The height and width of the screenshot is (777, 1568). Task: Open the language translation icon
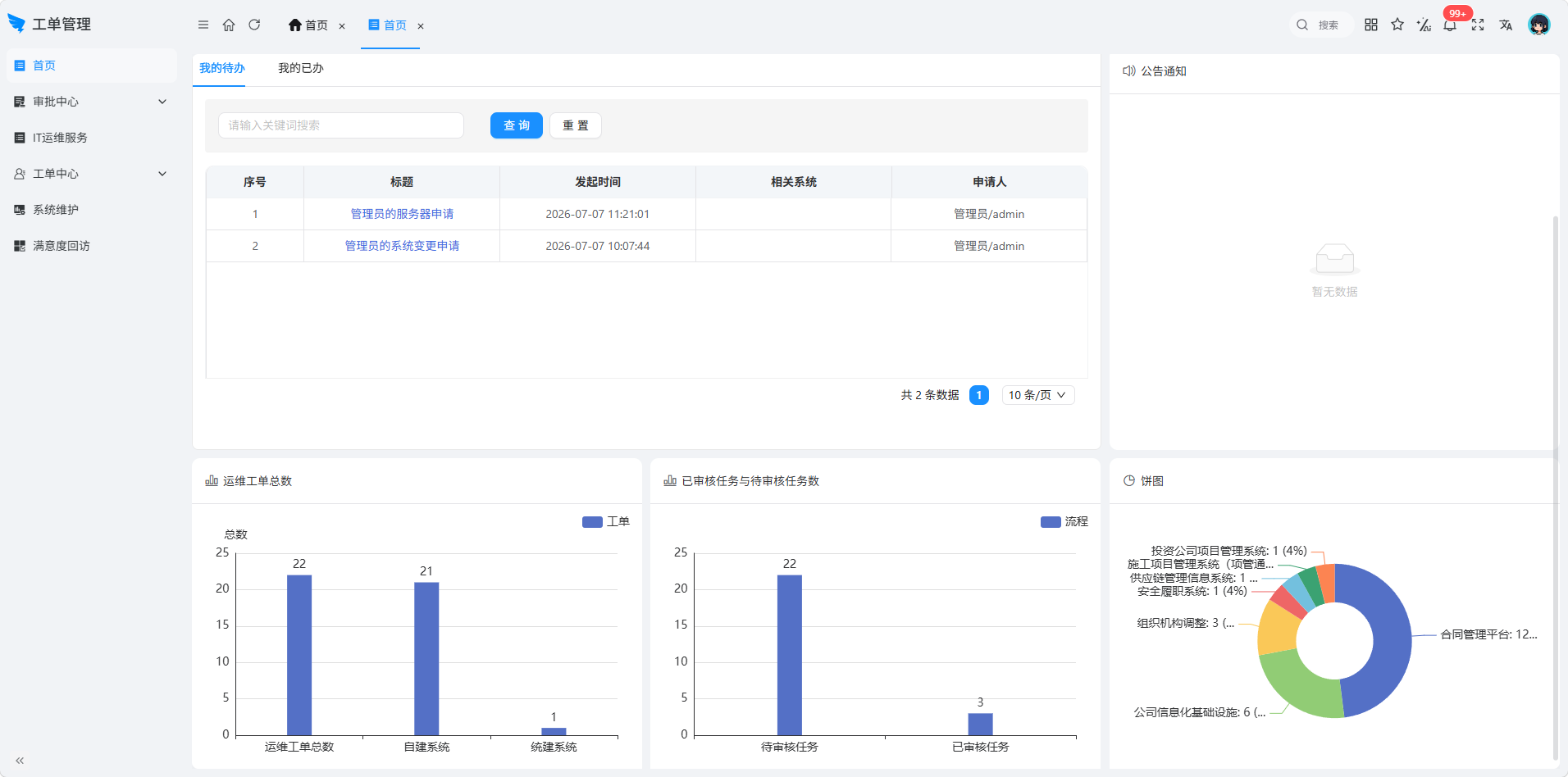(1506, 25)
